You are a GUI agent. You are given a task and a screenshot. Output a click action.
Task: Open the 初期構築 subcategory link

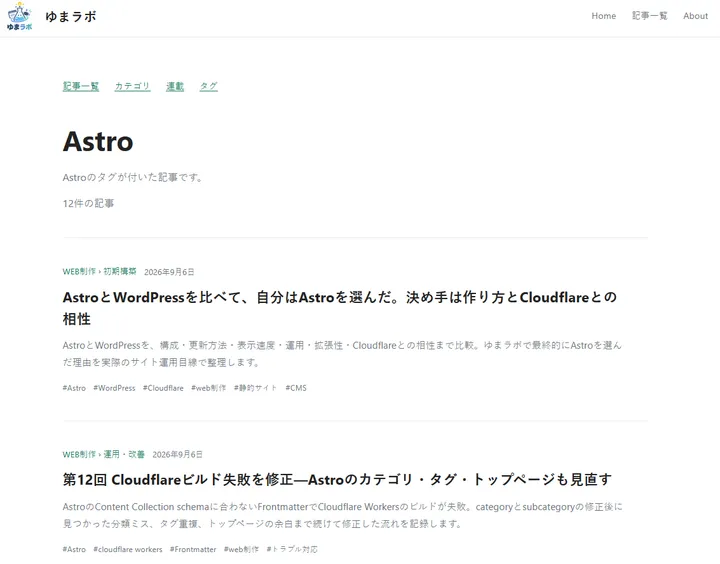tap(120, 271)
